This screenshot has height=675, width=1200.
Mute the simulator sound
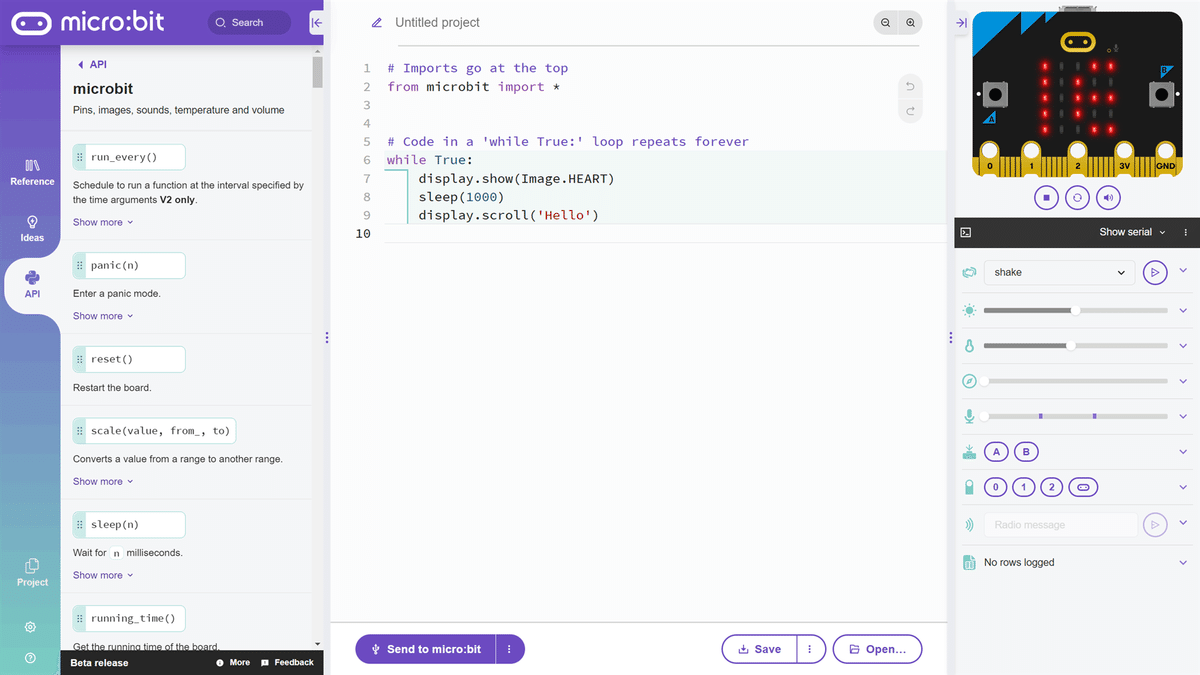coord(1108,198)
